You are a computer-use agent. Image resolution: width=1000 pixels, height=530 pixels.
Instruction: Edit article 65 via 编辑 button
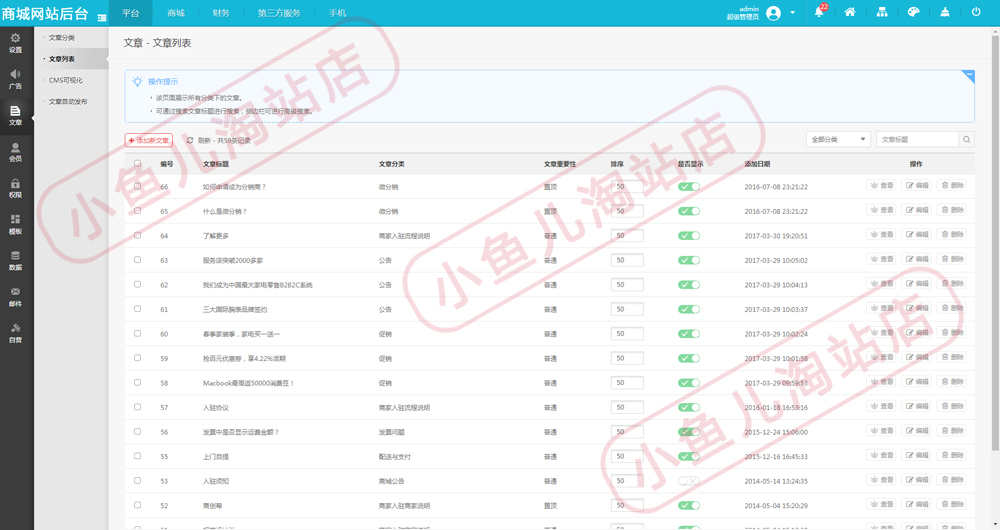tap(917, 210)
